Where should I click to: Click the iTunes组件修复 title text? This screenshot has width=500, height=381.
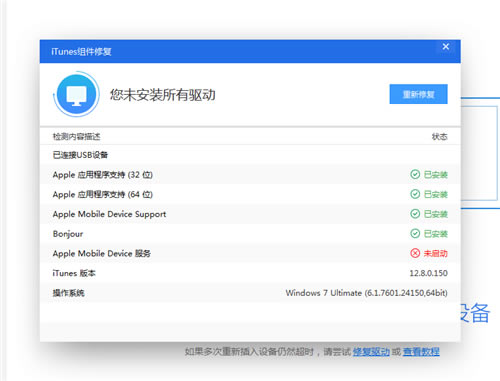(81, 52)
